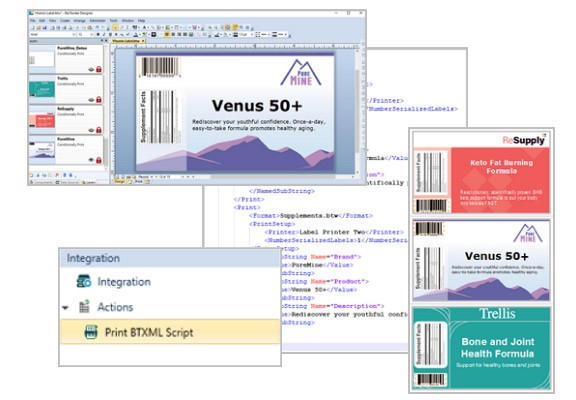The image size is (576, 400).
Task: Select the ReSupply layer
Action: [66, 120]
